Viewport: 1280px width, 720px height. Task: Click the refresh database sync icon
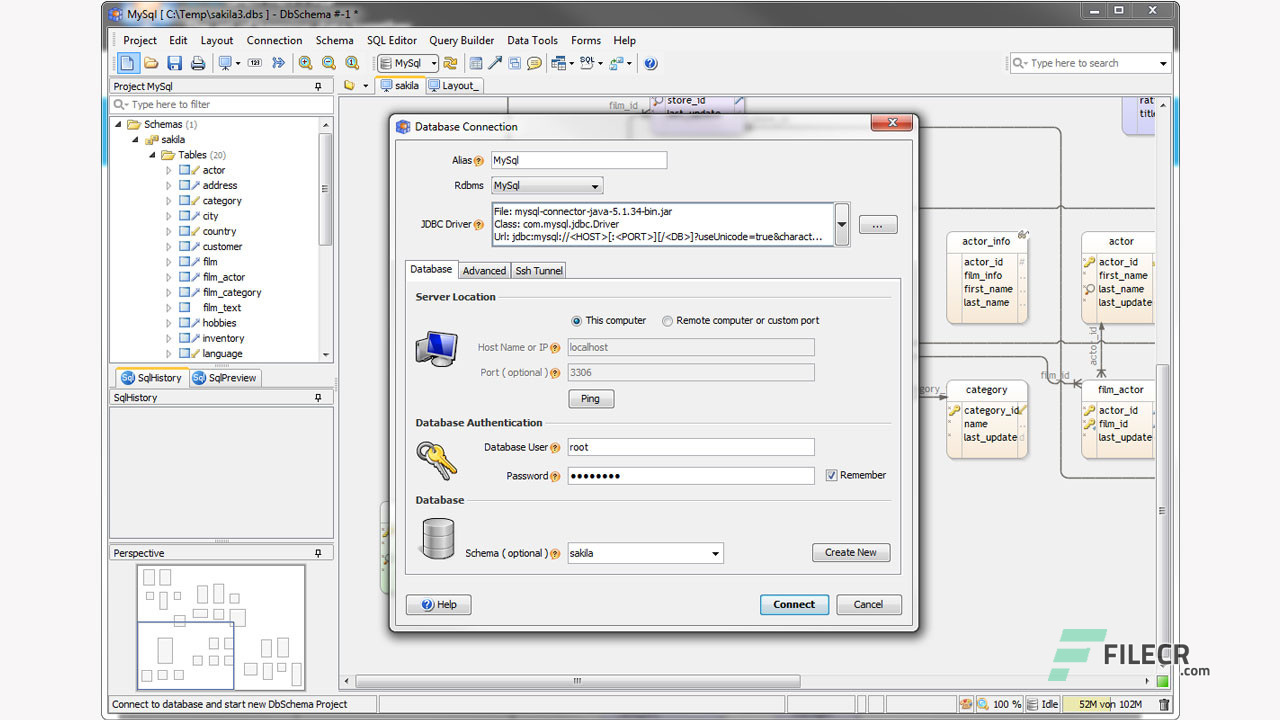tap(451, 63)
